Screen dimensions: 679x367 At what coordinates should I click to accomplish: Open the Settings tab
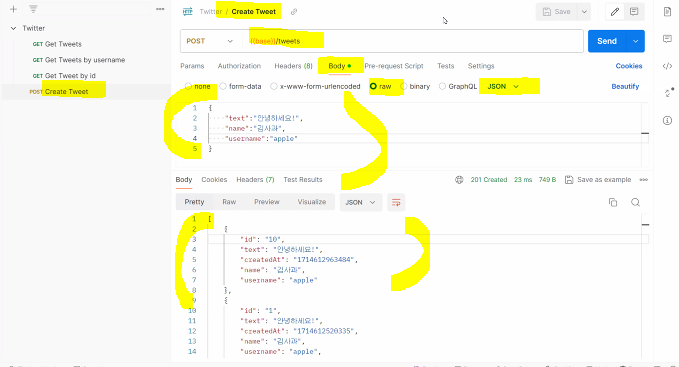[x=481, y=66]
